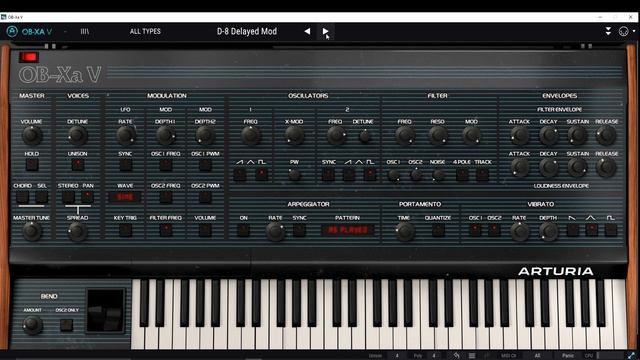Turn arpeggiator ON button
The image size is (640, 360).
pos(243,230)
